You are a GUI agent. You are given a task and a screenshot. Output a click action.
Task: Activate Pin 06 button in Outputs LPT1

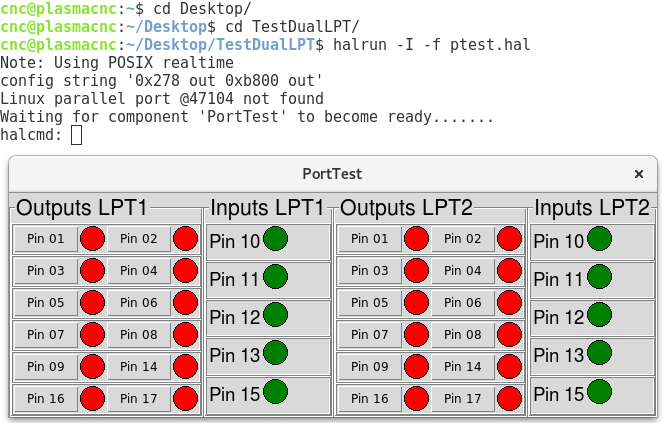[x=138, y=302]
